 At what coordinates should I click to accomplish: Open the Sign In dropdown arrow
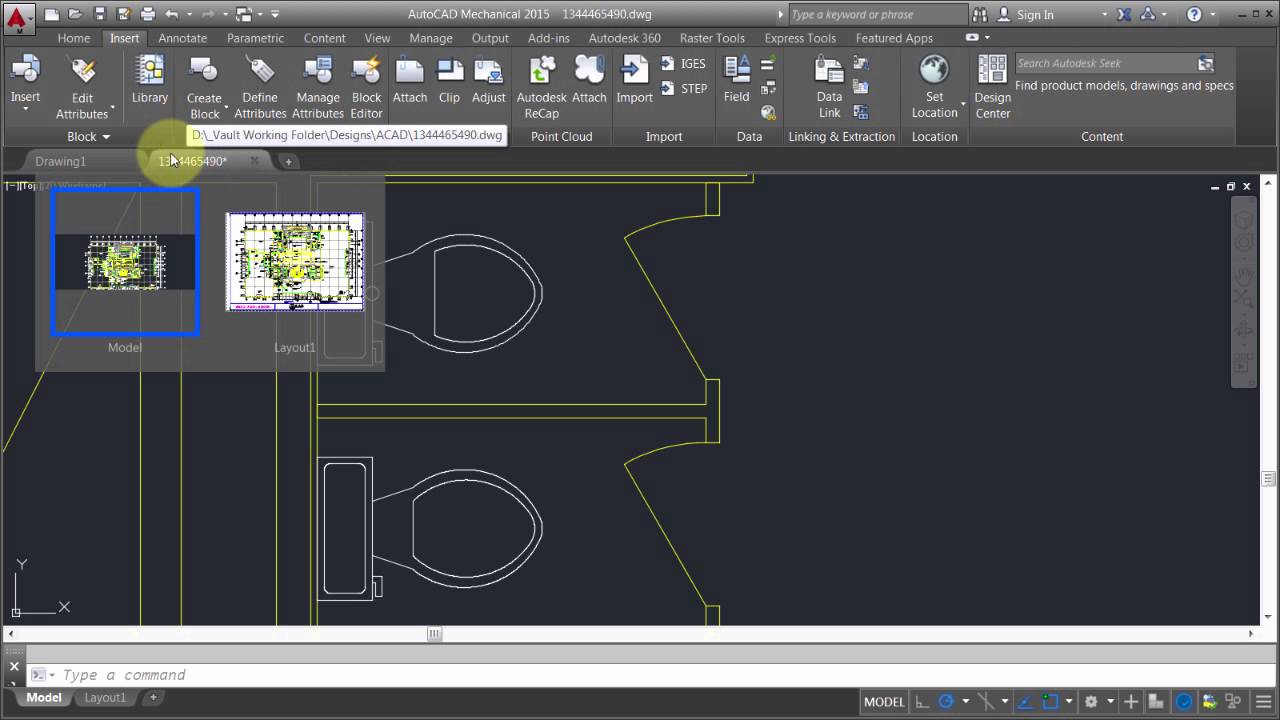(x=1104, y=15)
